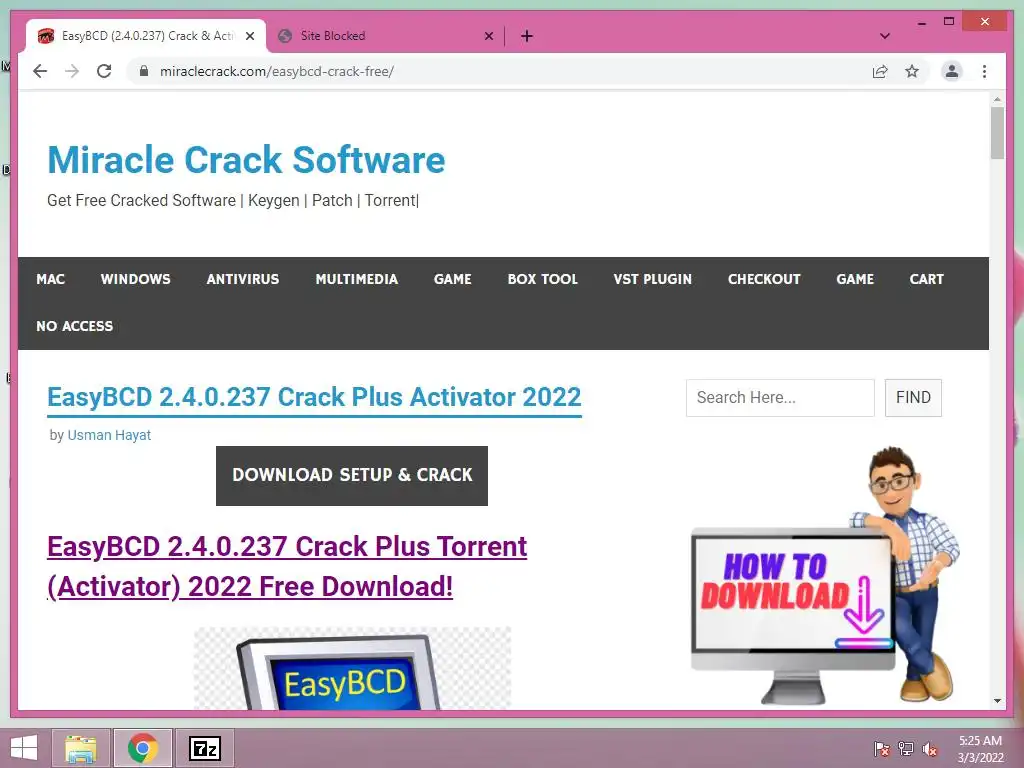The image size is (1024, 768).
Task: Open Action Center flag tray icon
Action: click(881, 748)
